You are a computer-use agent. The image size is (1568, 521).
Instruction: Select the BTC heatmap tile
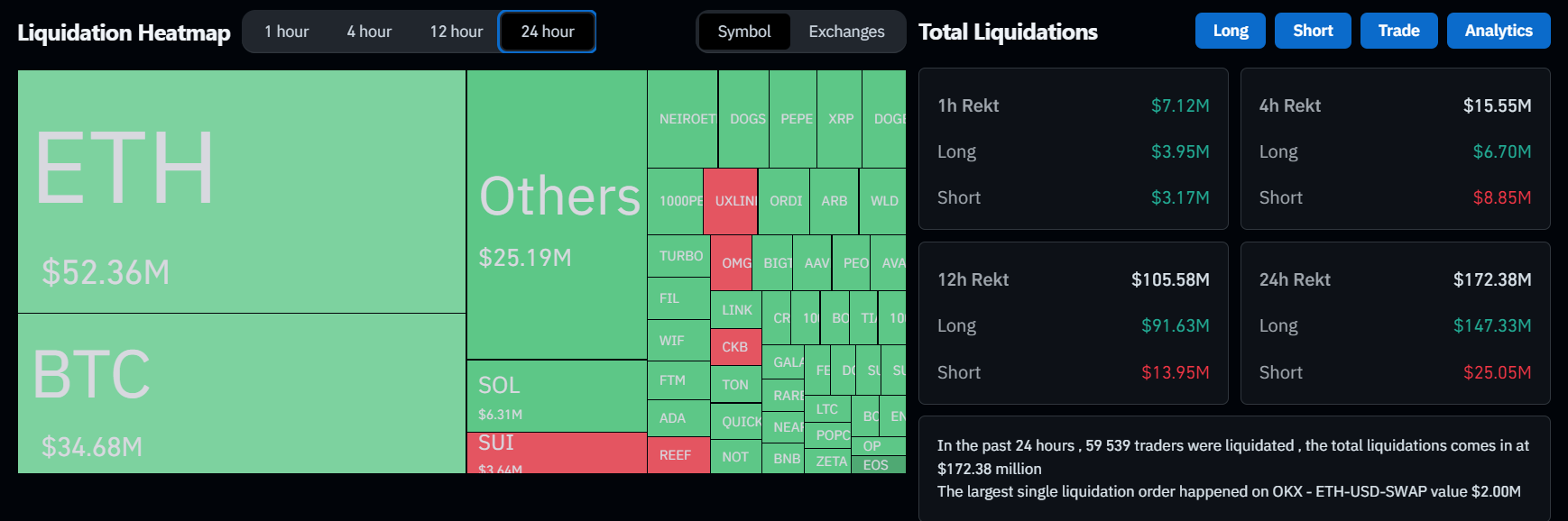pyautogui.click(x=242, y=393)
